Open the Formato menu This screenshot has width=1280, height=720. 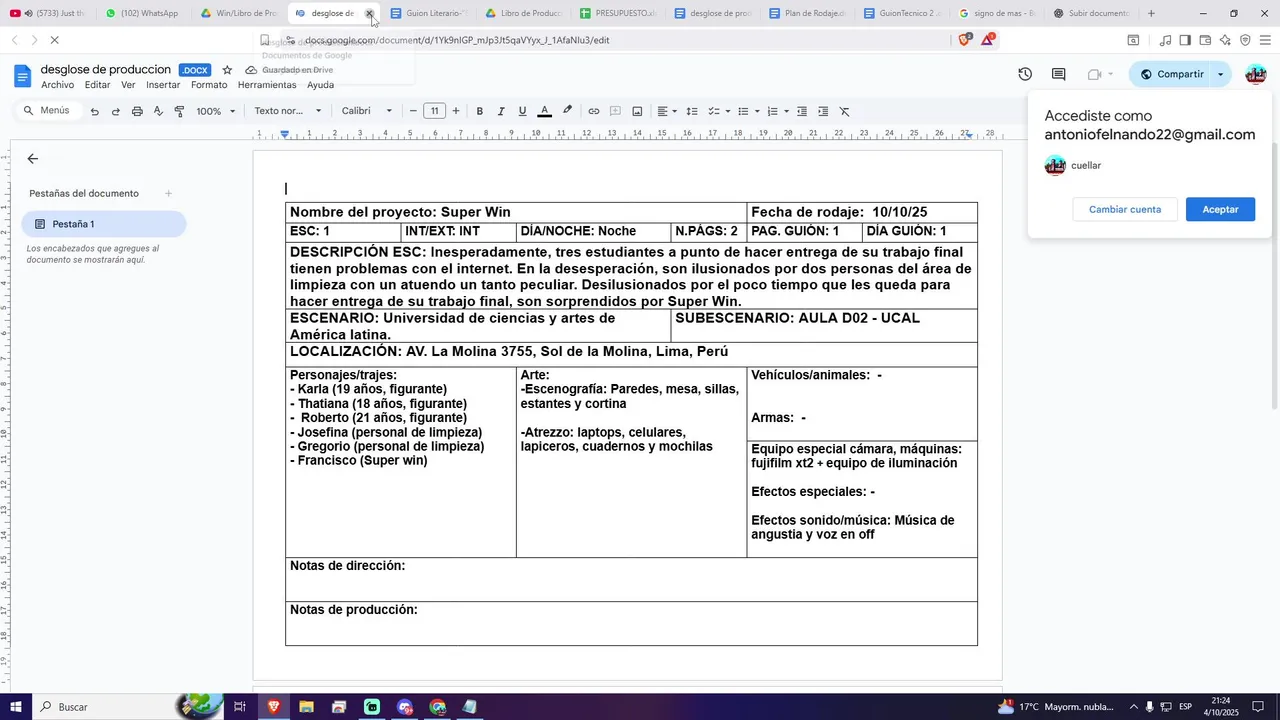click(x=209, y=85)
